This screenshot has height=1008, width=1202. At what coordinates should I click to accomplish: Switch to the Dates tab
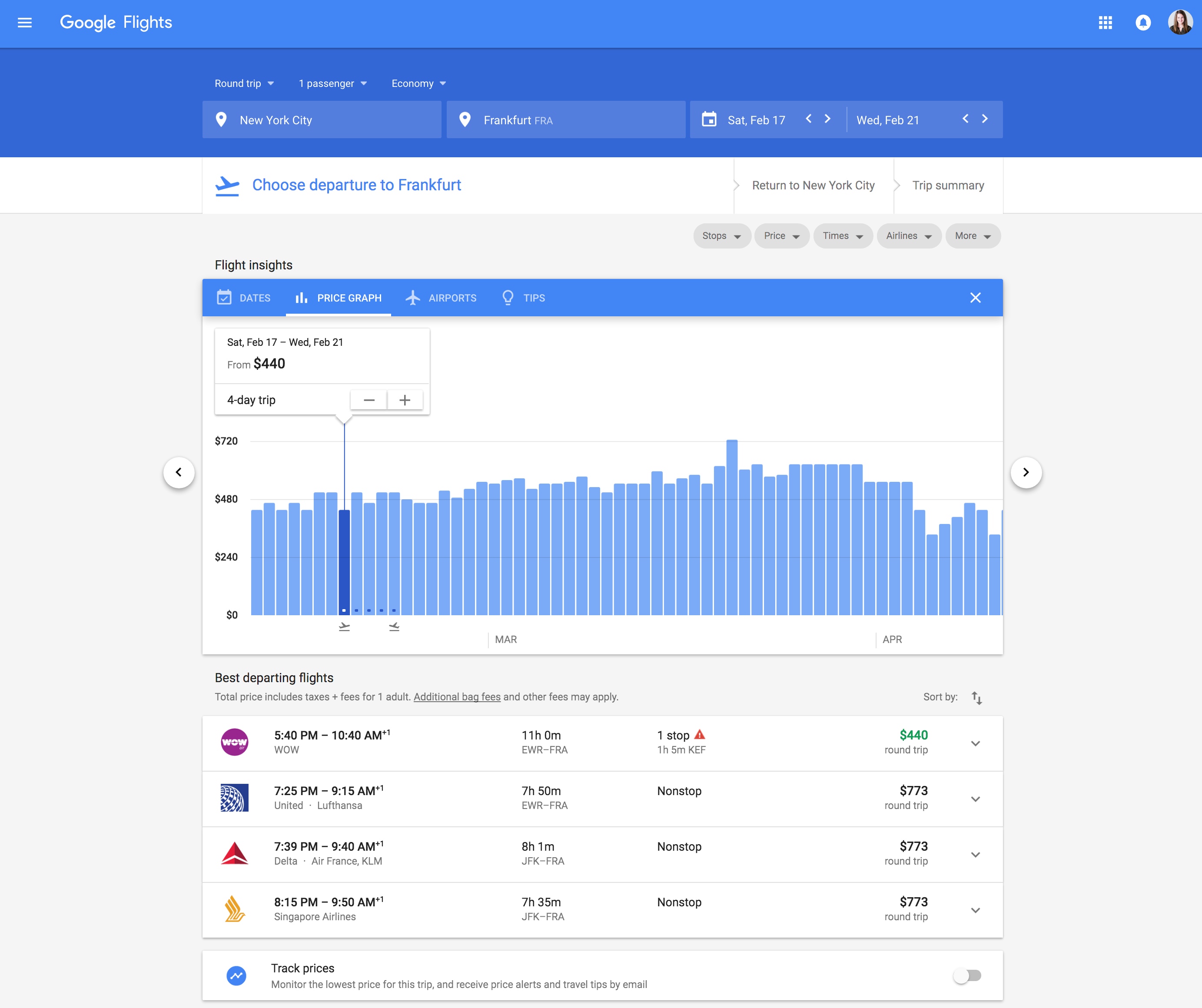click(x=244, y=298)
